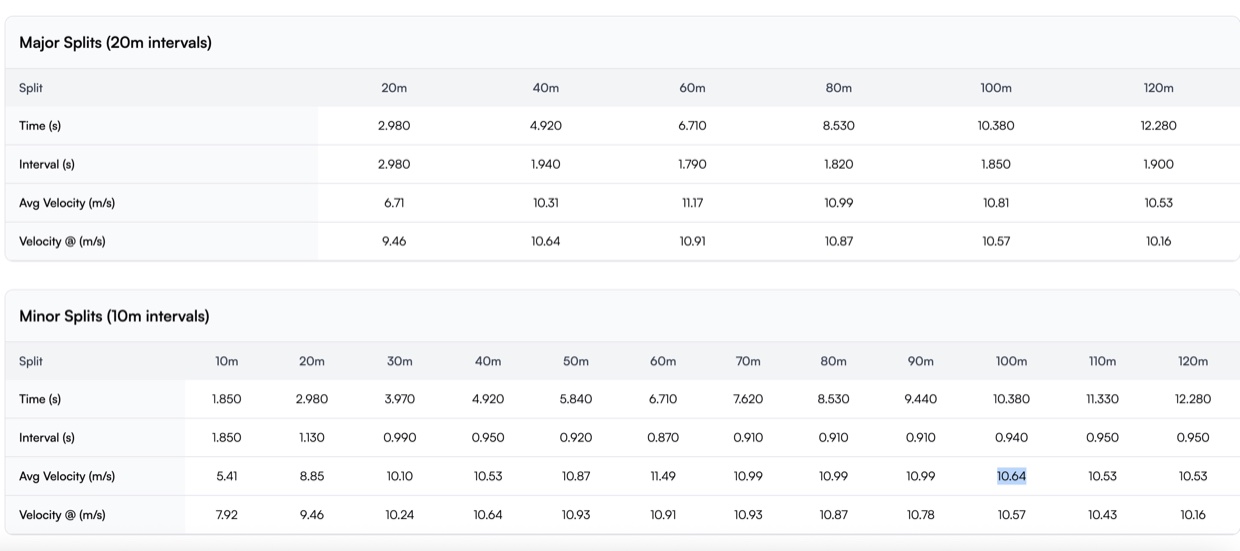Viewport: 1240px width, 551px height.
Task: Click Major Splits Time value 2.980
Action: pyautogui.click(x=394, y=126)
